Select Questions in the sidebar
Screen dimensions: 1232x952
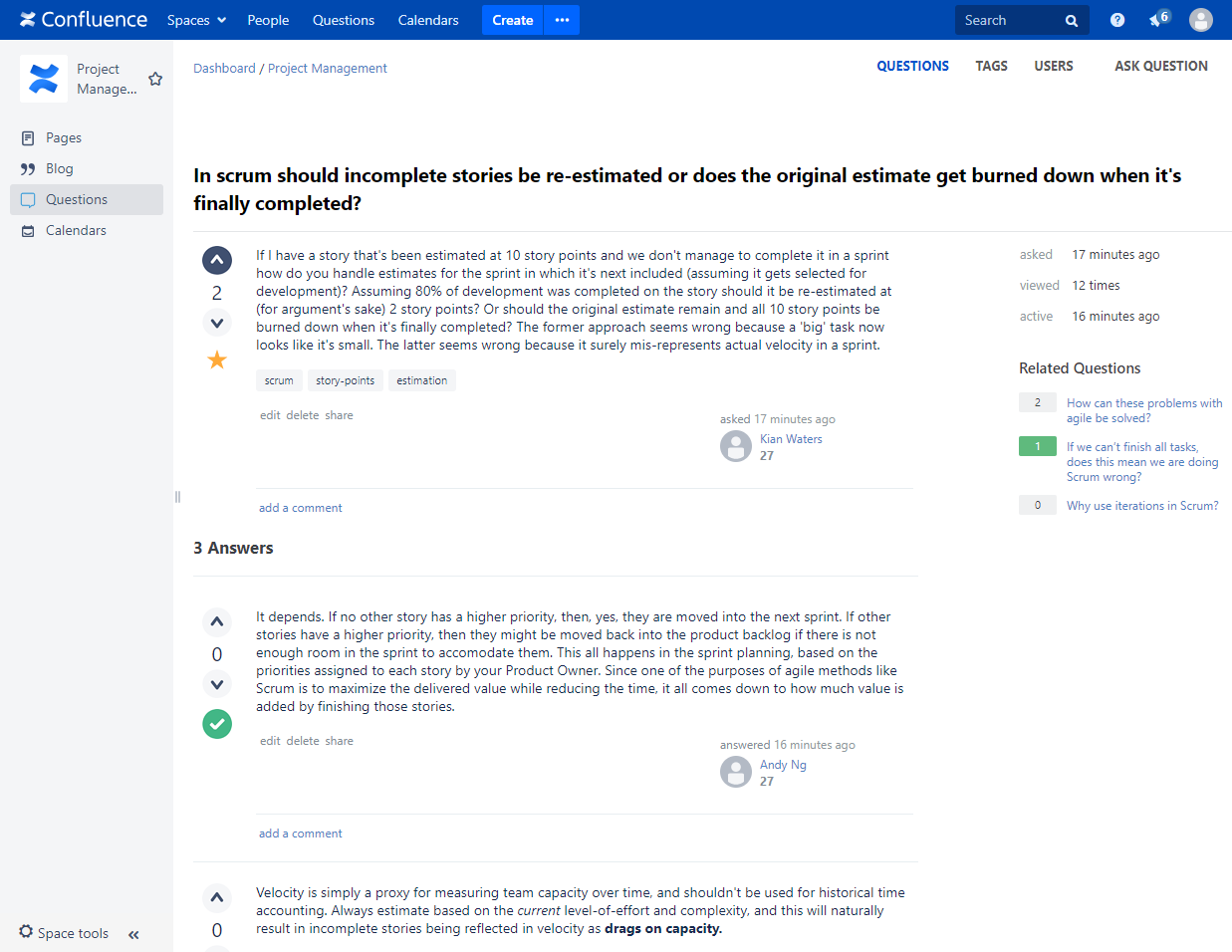tap(87, 199)
